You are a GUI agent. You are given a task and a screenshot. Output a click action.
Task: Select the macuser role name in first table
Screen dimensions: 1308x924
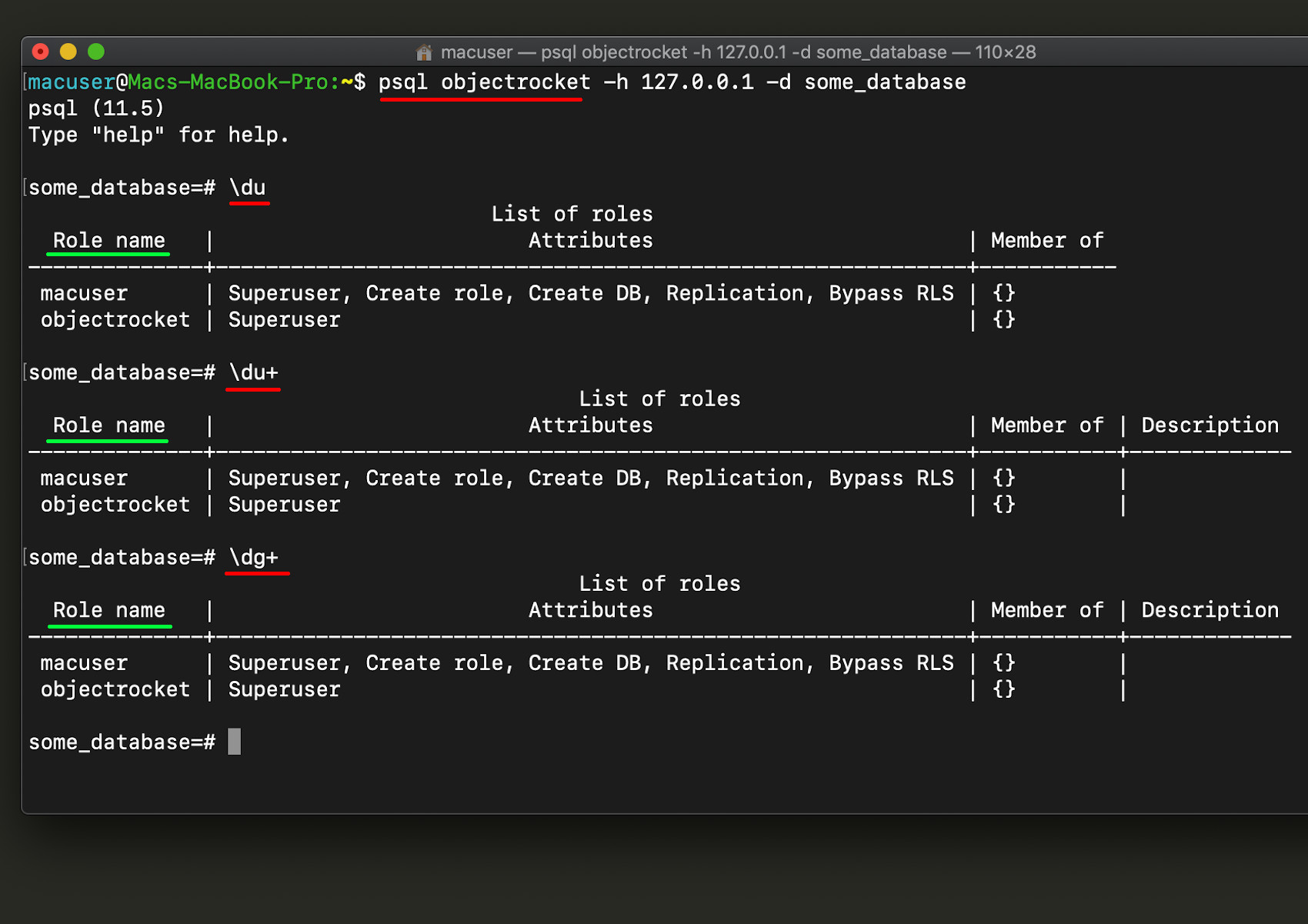tap(84, 293)
